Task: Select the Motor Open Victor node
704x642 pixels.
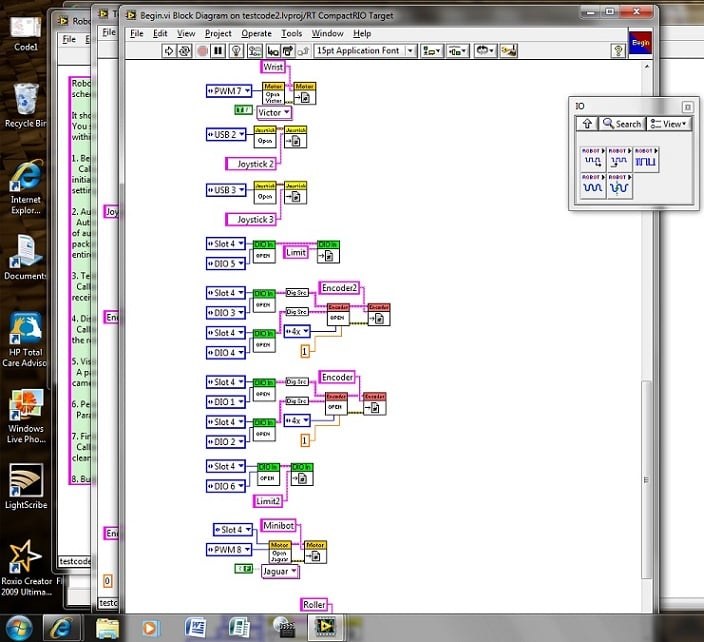Action: pos(273,93)
